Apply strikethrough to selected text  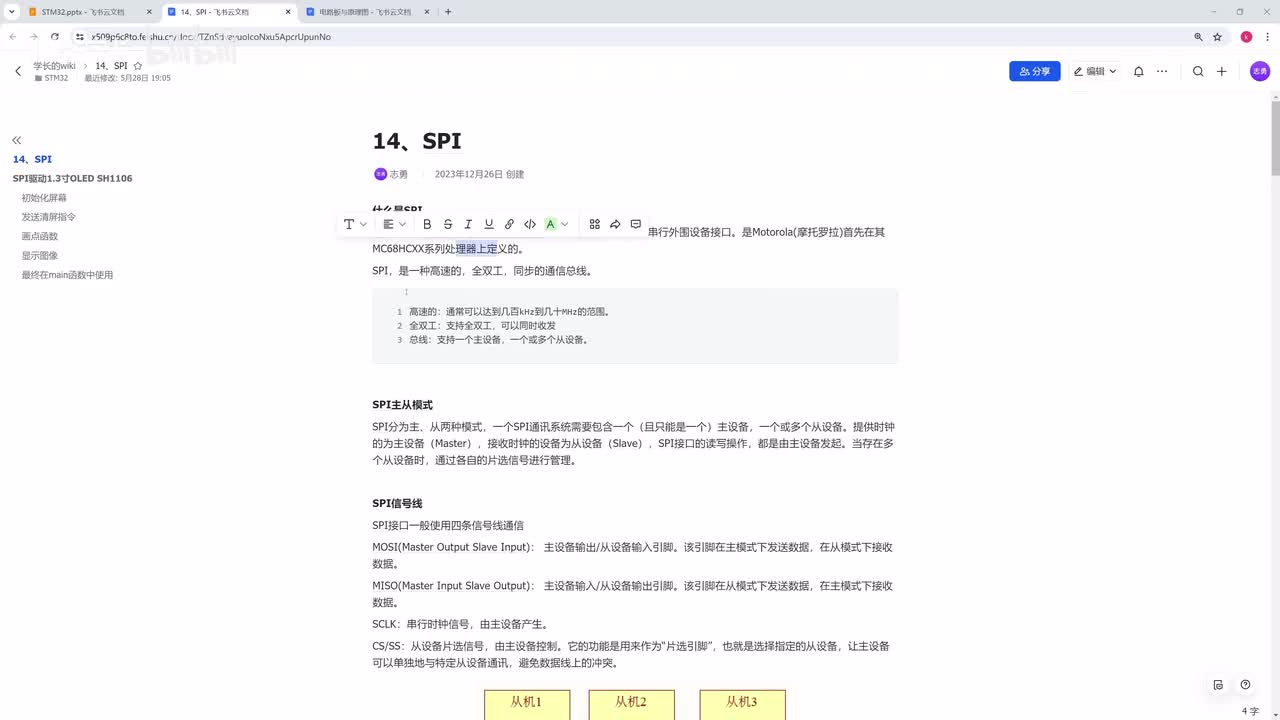tap(448, 224)
